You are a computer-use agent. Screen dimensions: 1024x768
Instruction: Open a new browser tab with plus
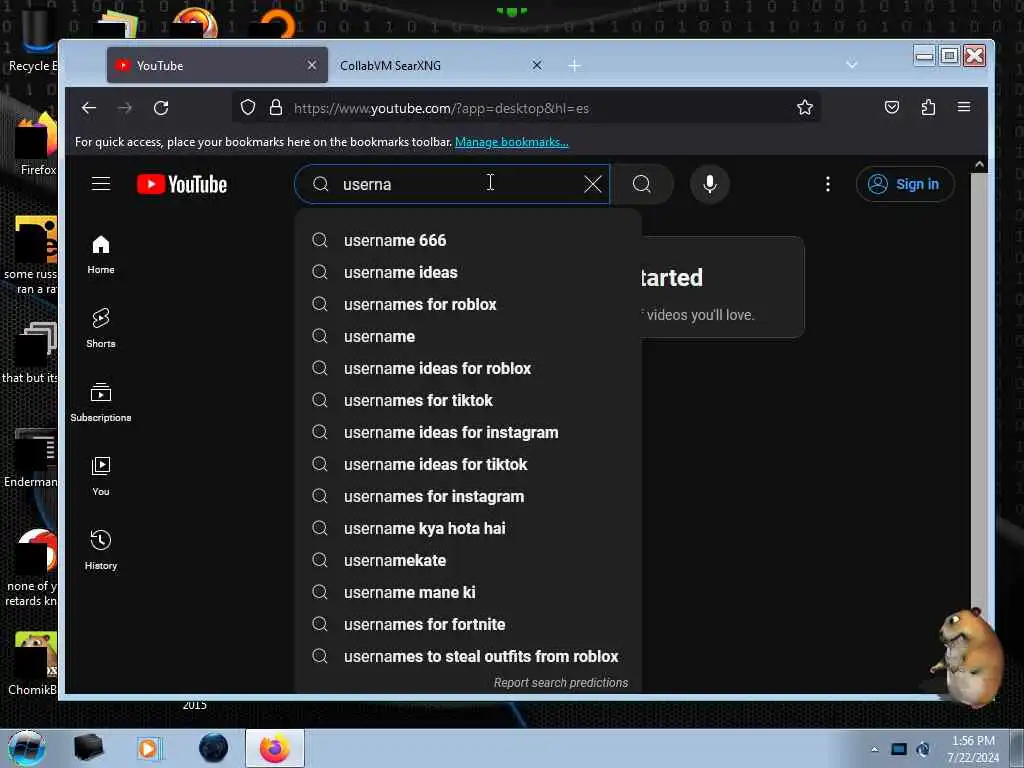click(574, 65)
